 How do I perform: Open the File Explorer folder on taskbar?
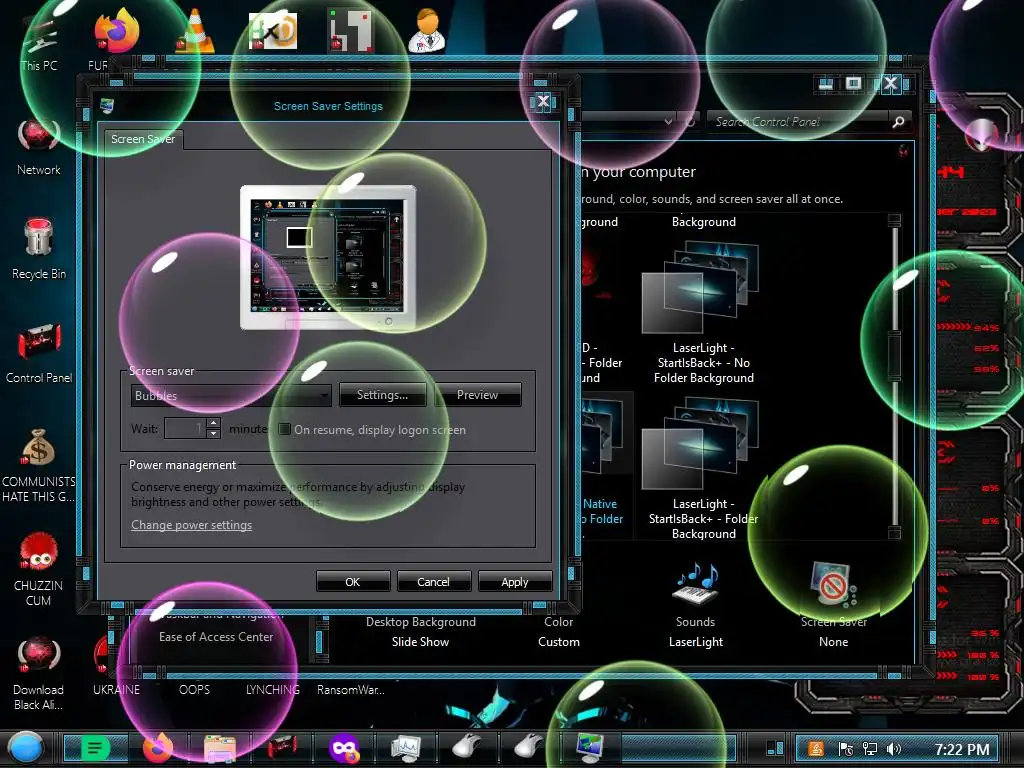pyautogui.click(x=219, y=748)
